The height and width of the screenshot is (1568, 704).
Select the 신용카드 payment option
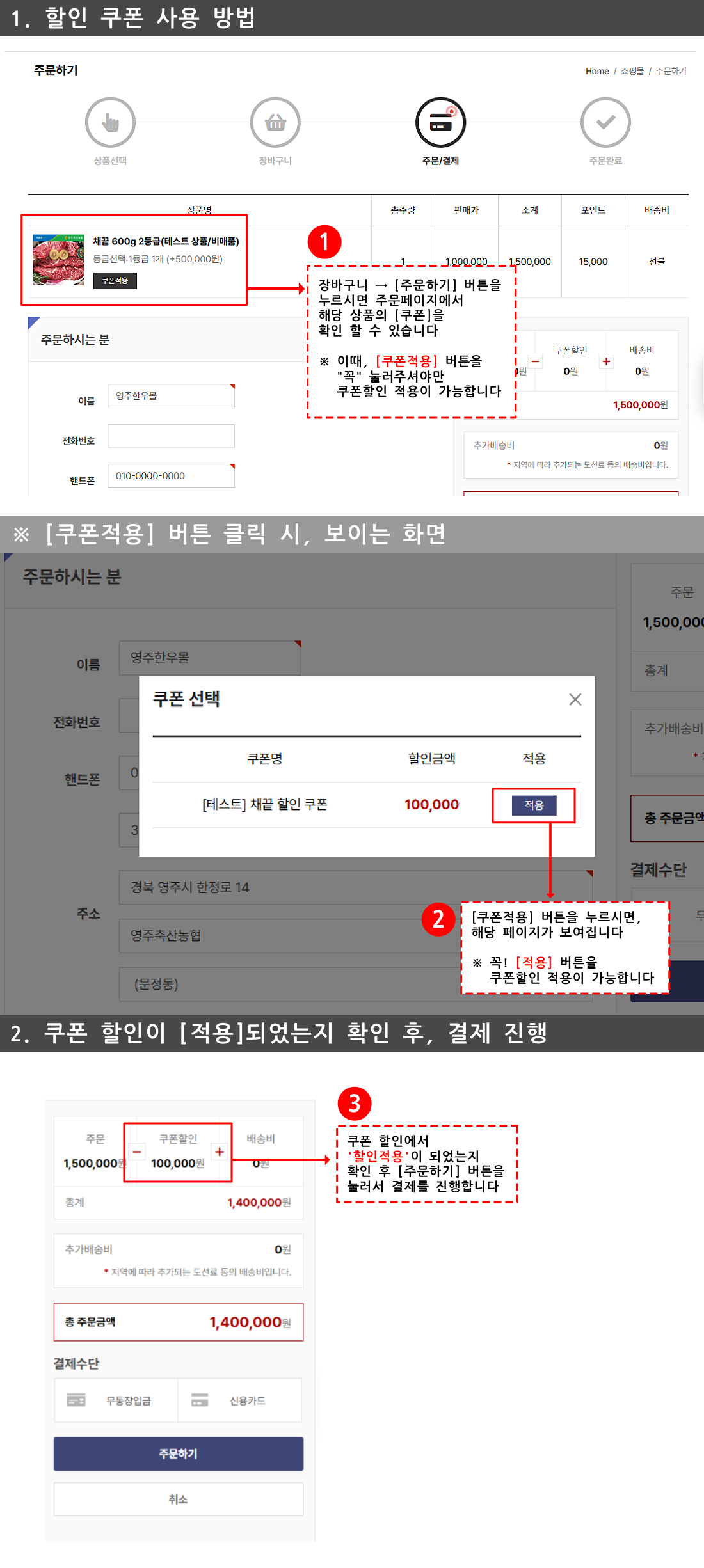point(239,1400)
